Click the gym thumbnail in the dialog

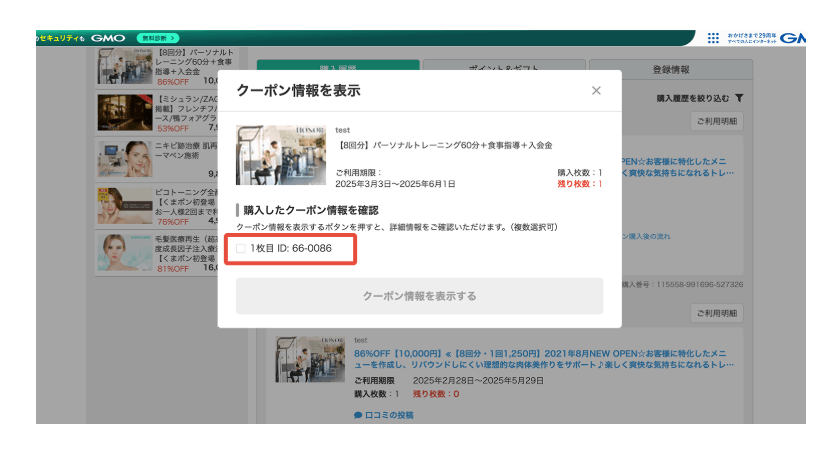pyautogui.click(x=281, y=155)
